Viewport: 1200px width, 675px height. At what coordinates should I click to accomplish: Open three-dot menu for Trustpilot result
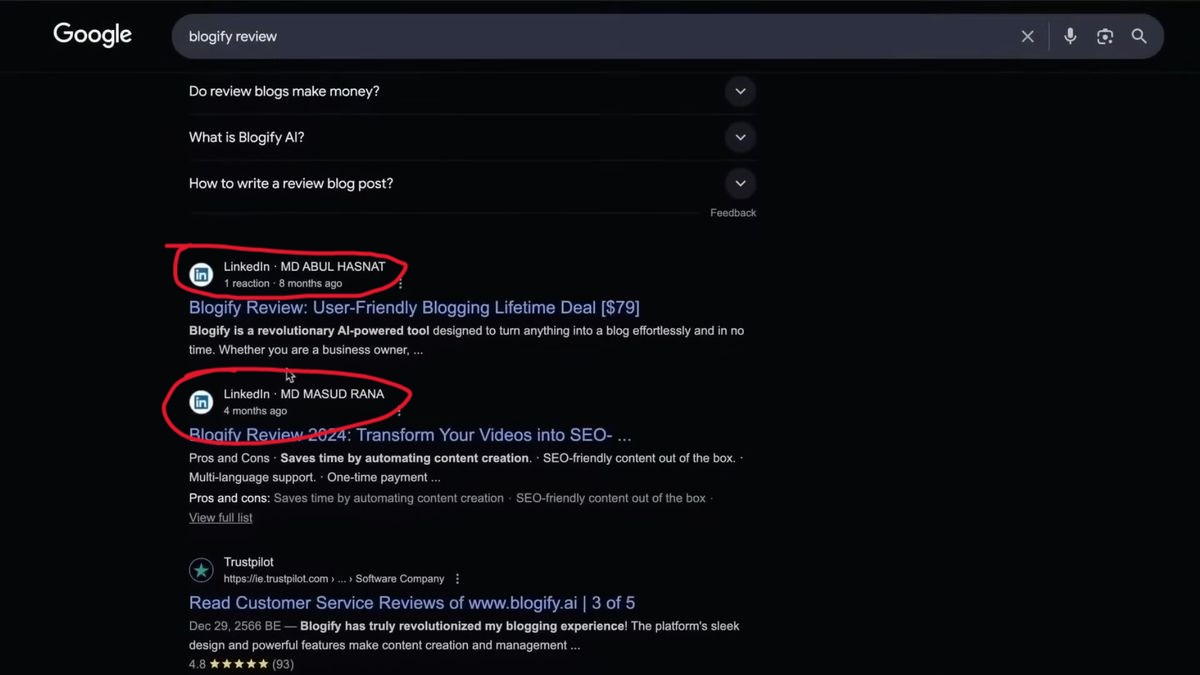click(x=458, y=579)
